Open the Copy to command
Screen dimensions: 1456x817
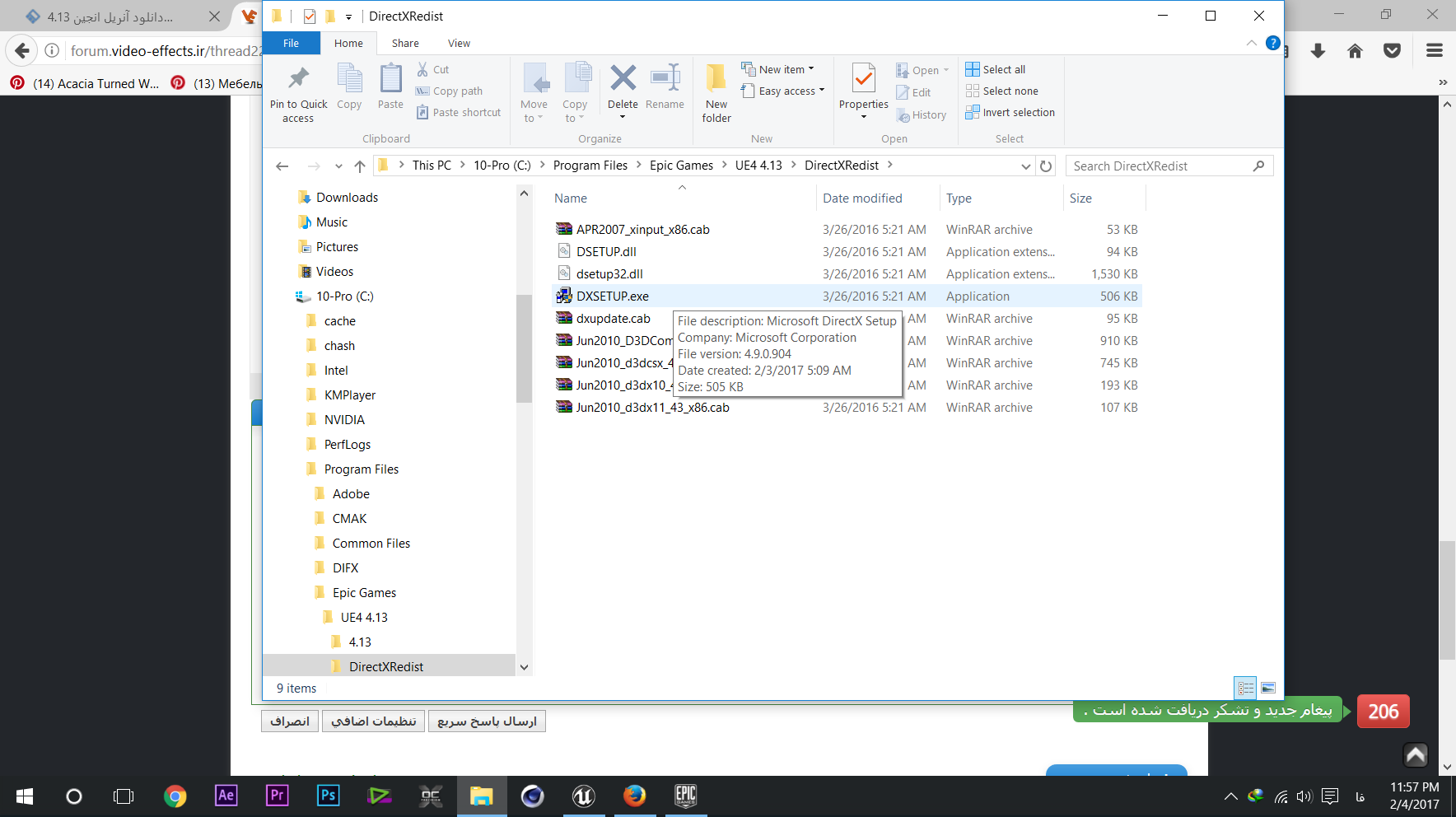575,93
